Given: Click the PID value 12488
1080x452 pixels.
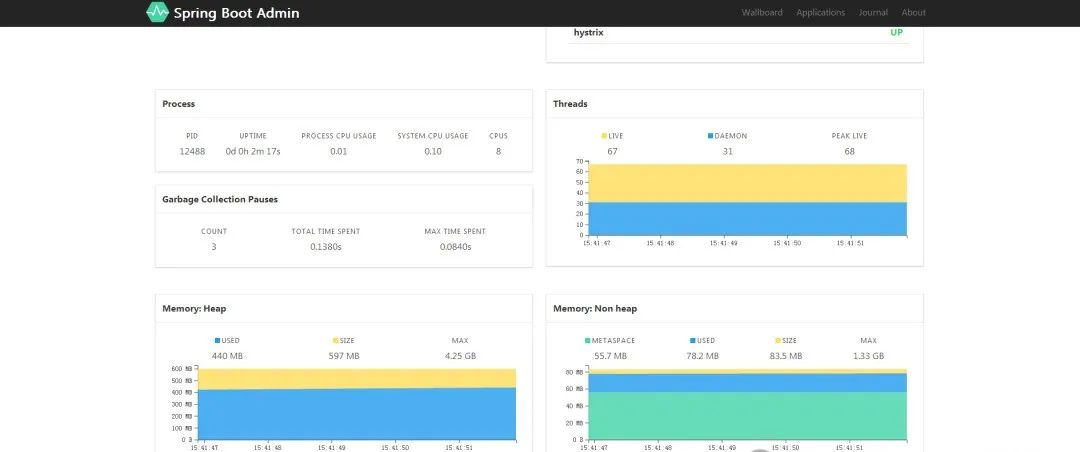Looking at the screenshot, I should (x=192, y=152).
